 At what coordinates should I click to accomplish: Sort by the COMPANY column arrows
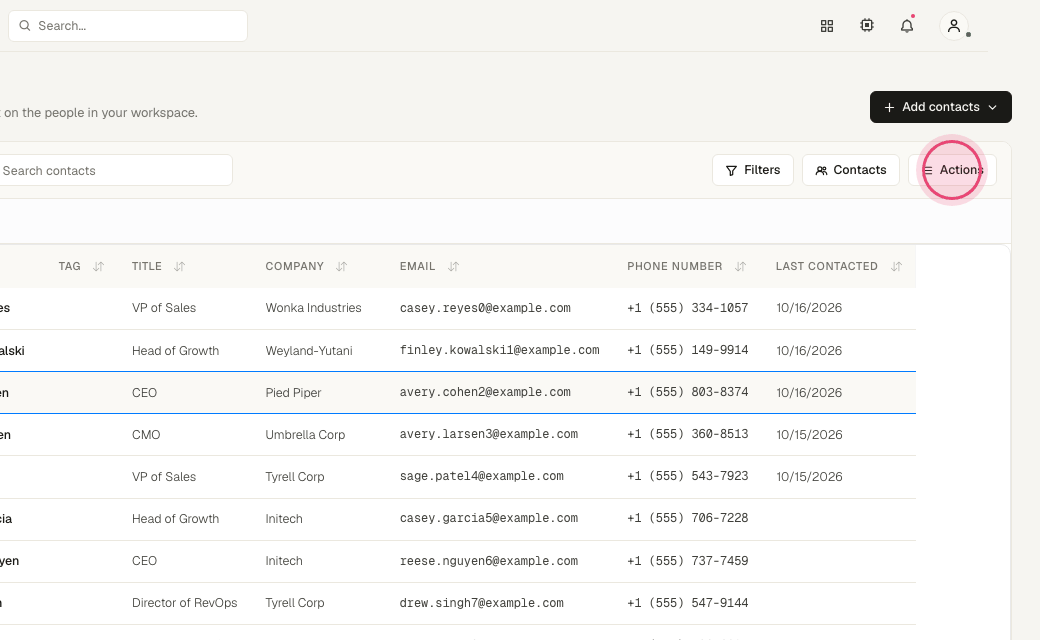click(341, 267)
